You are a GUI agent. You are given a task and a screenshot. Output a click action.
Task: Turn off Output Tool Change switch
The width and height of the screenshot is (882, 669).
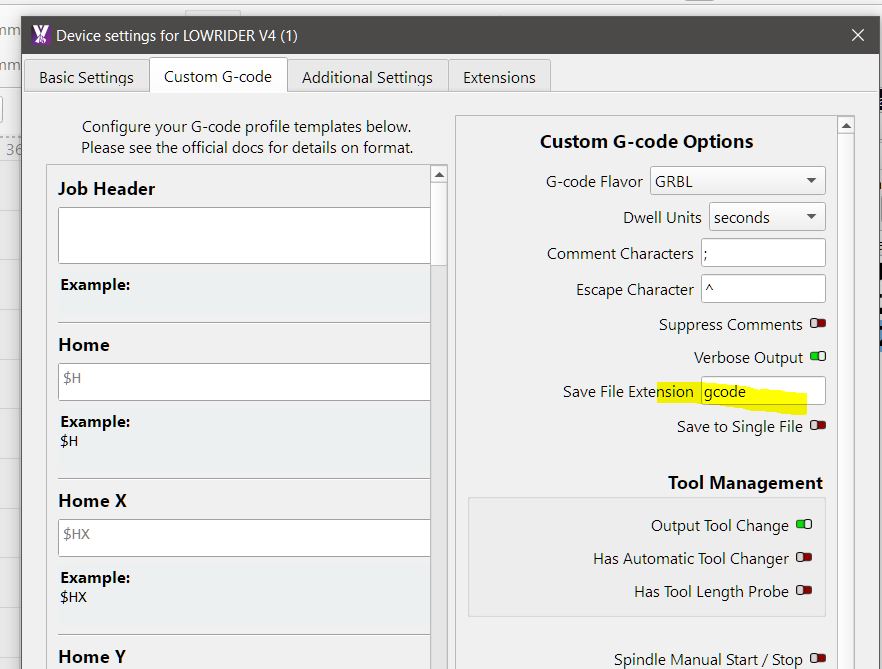804,524
